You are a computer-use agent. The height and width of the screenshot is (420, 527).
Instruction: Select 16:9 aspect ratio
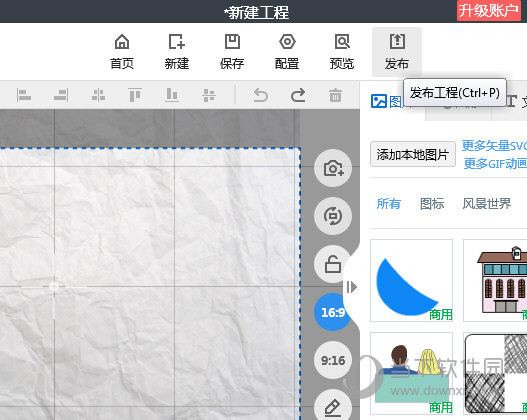(x=332, y=312)
